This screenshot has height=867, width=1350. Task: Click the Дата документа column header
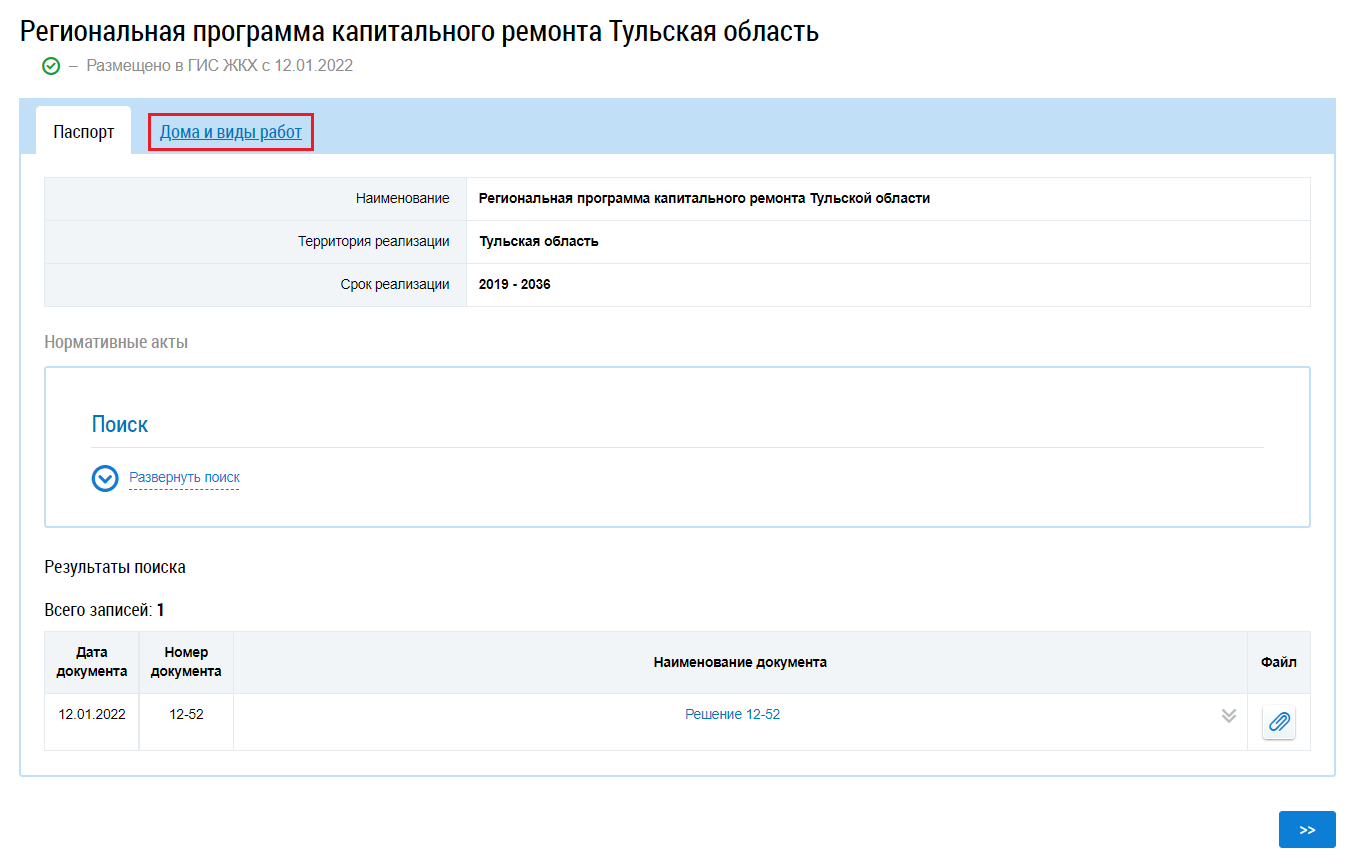tap(92, 662)
